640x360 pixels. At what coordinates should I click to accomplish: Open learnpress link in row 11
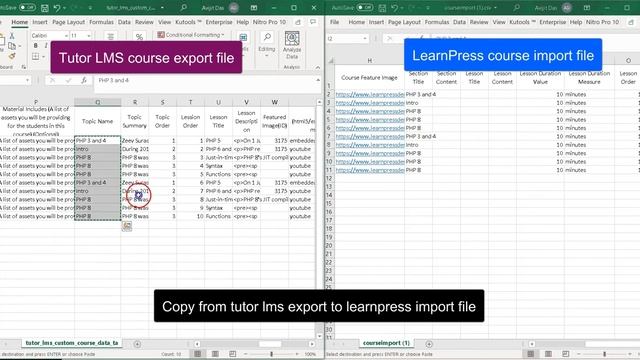pos(370,170)
